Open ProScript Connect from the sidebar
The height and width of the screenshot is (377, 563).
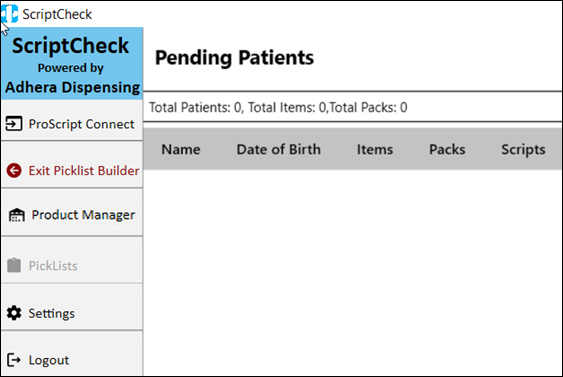(x=82, y=124)
